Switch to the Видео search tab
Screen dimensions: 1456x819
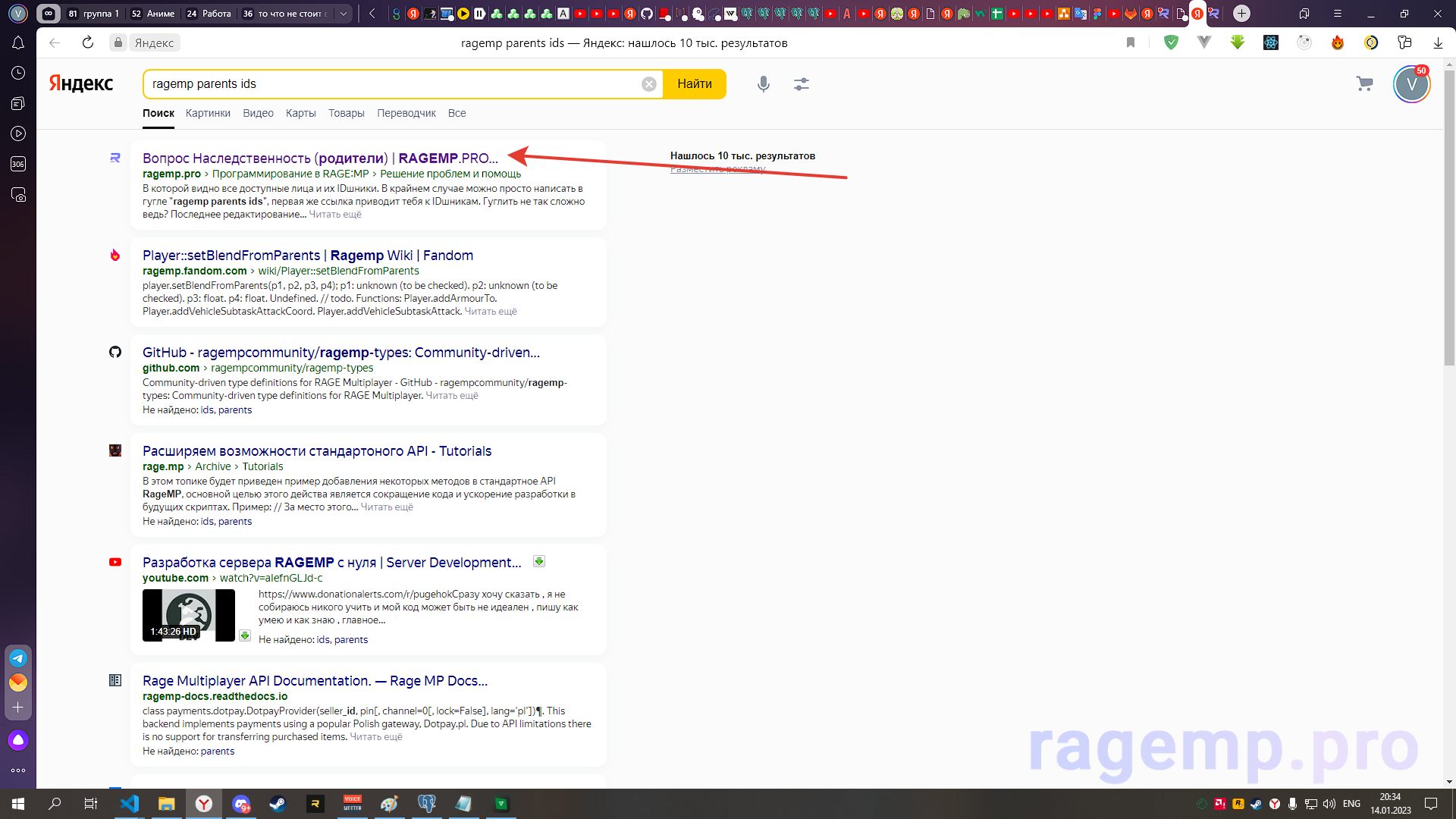258,113
